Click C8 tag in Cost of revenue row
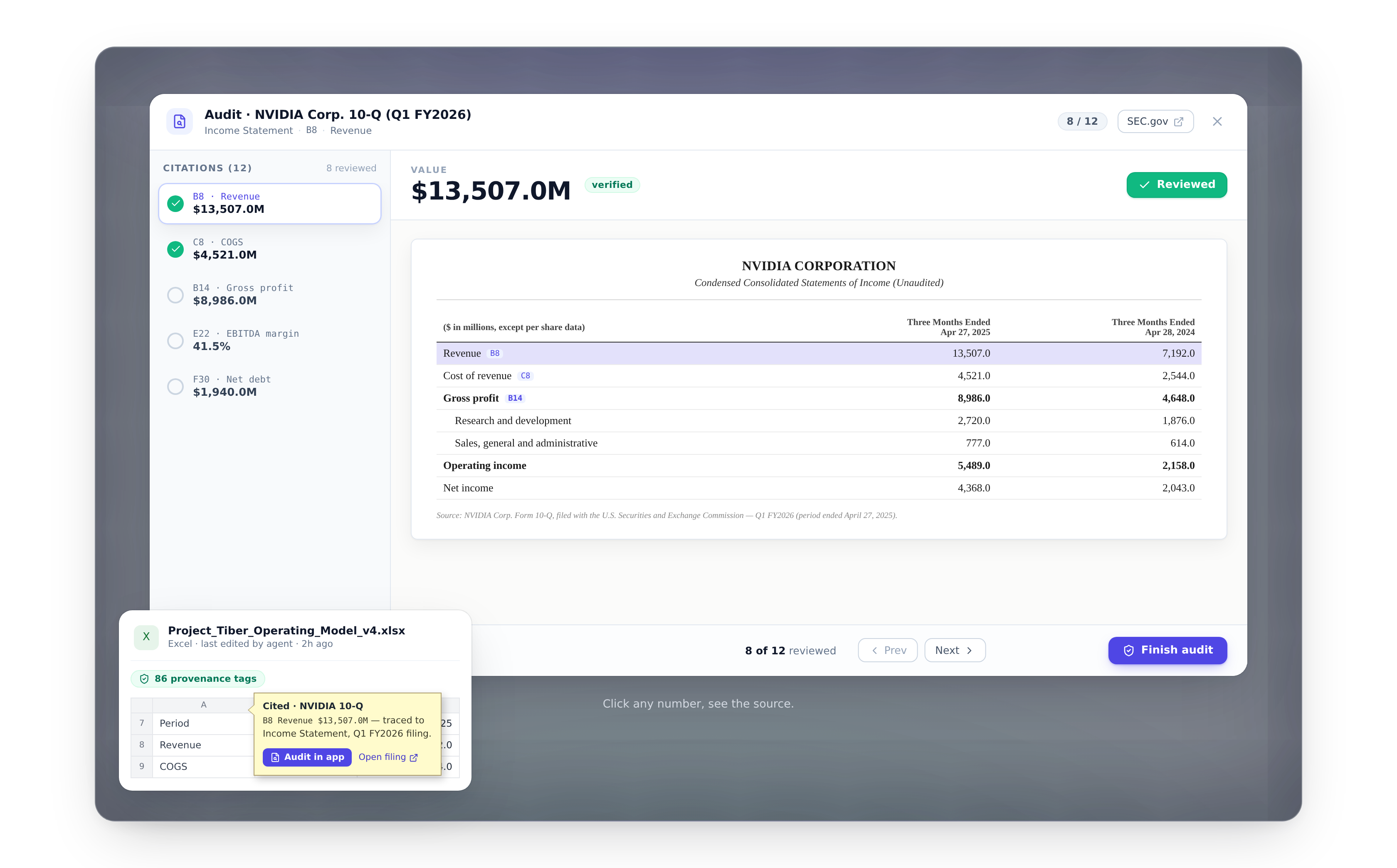 pos(526,375)
